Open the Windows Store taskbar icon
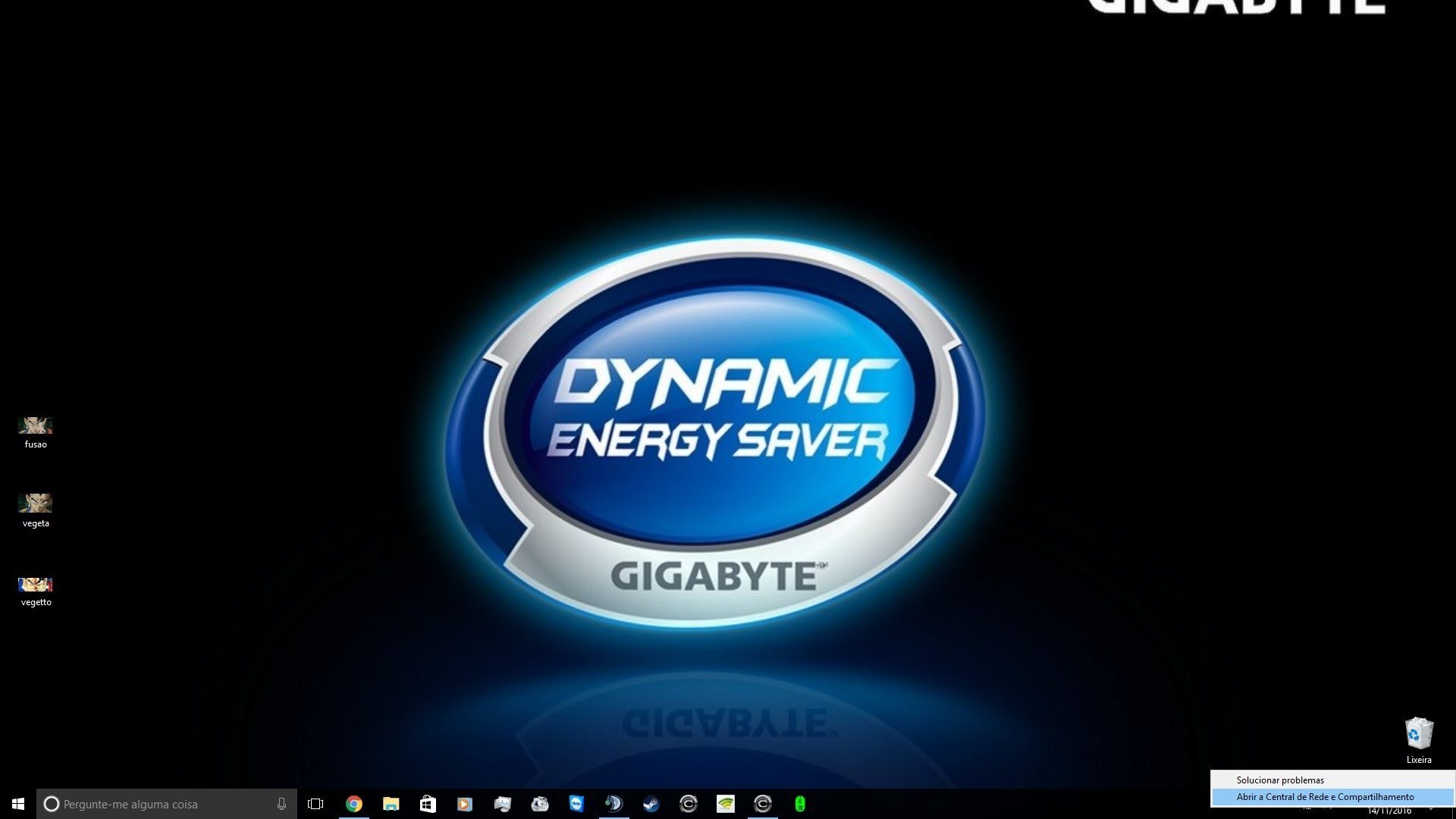Viewport: 1456px width, 819px height. (428, 804)
